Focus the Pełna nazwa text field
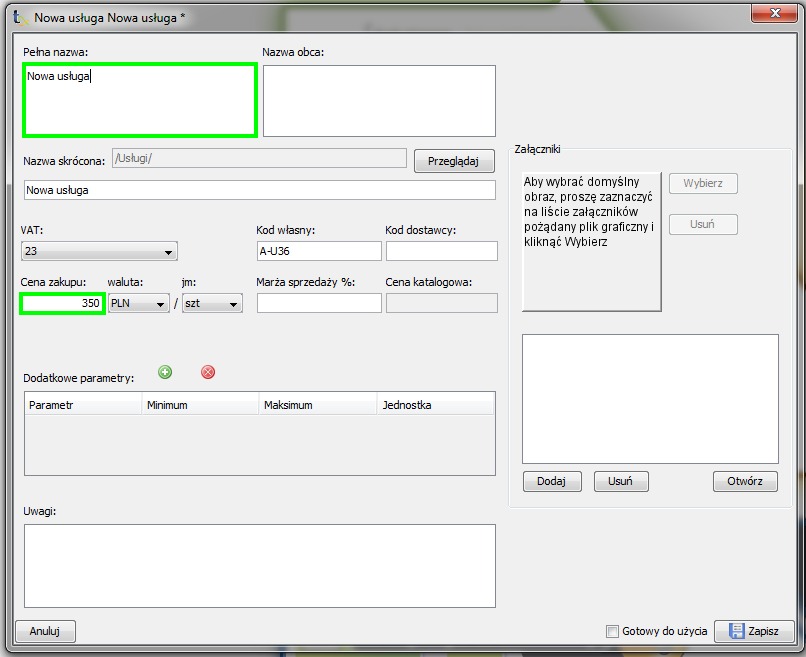 click(140, 100)
